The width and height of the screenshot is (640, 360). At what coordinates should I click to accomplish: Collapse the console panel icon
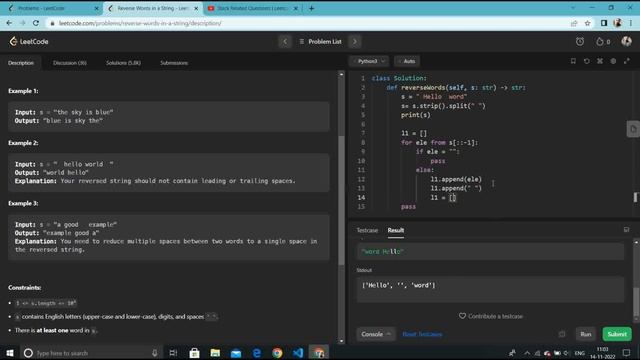(627, 230)
